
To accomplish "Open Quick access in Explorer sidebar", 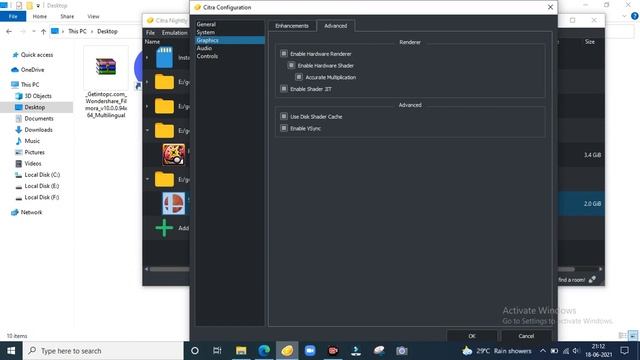I will coord(37,55).
